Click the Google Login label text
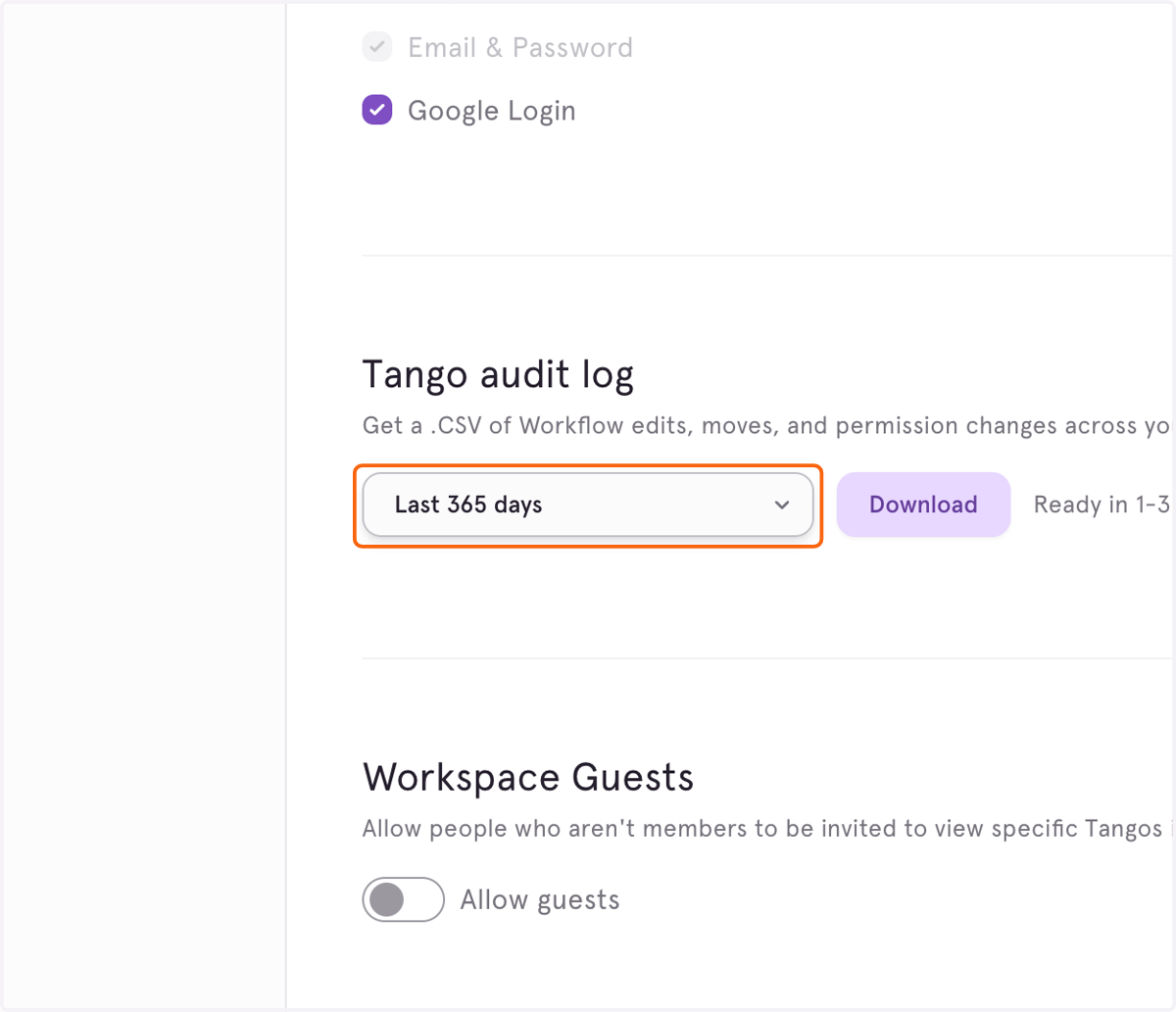 click(x=492, y=111)
